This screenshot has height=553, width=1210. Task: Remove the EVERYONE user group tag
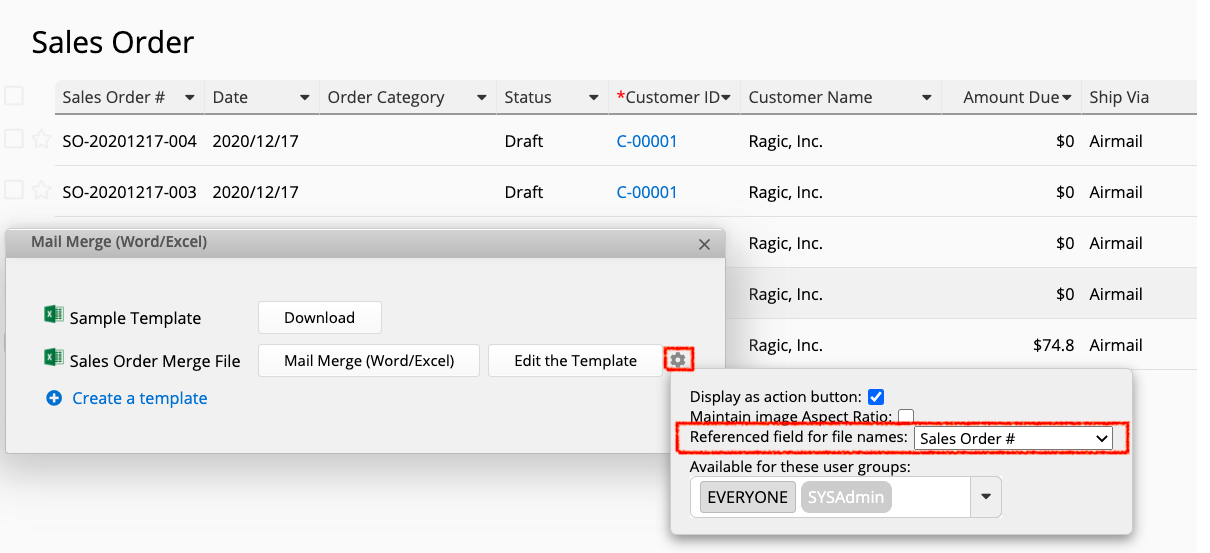click(x=747, y=497)
